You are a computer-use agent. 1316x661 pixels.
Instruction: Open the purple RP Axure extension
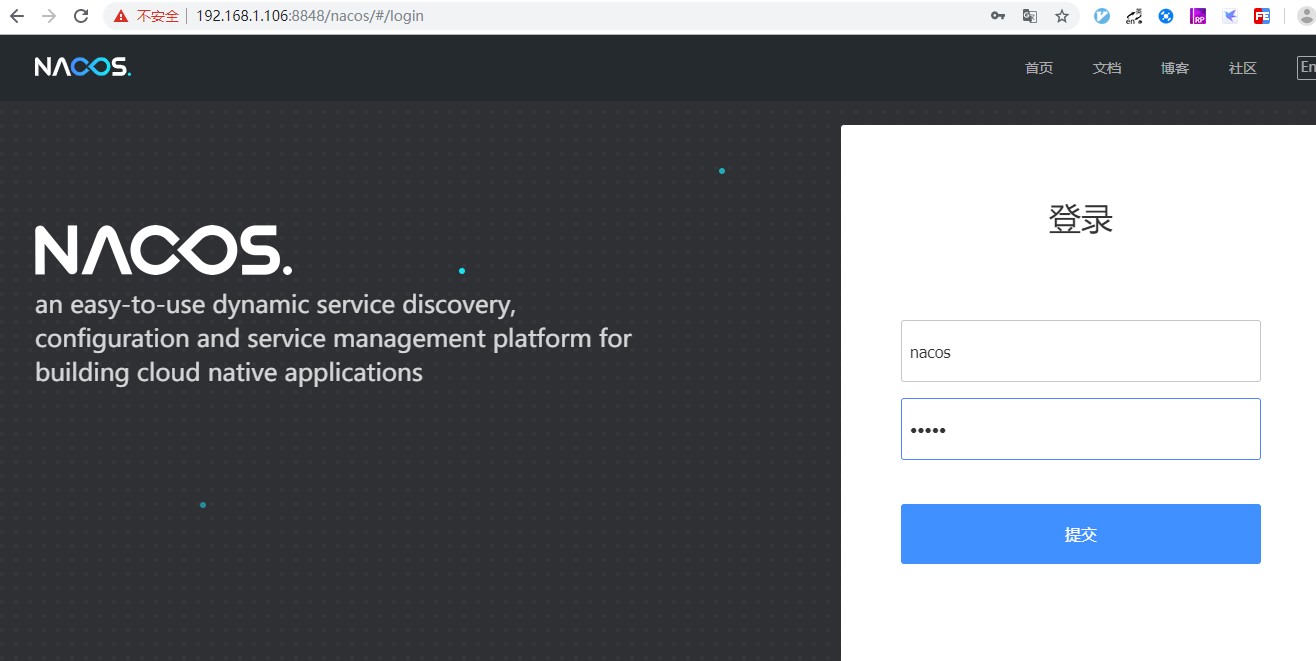1198,16
